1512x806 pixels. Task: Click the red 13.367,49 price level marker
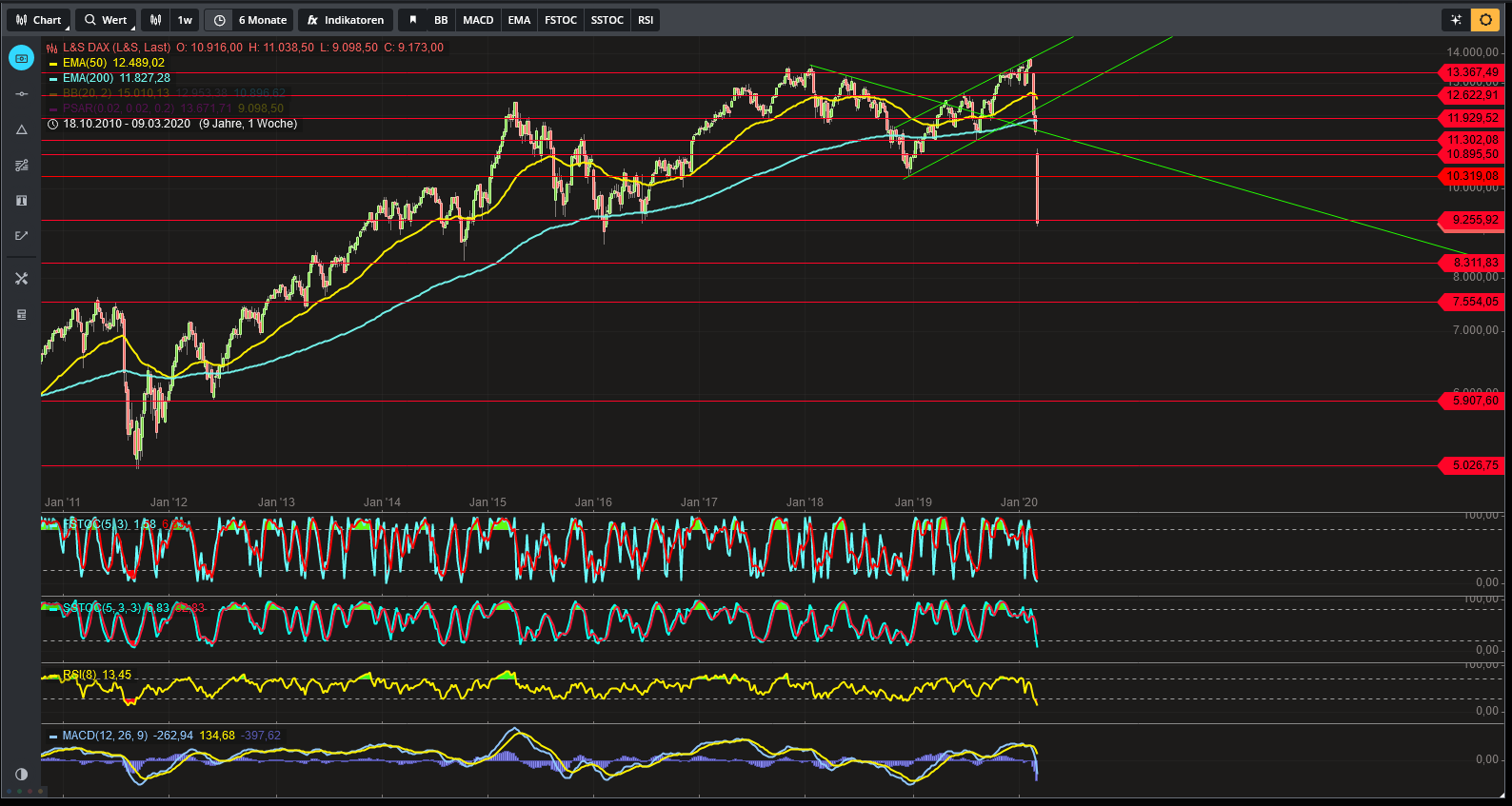pyautogui.click(x=1471, y=72)
